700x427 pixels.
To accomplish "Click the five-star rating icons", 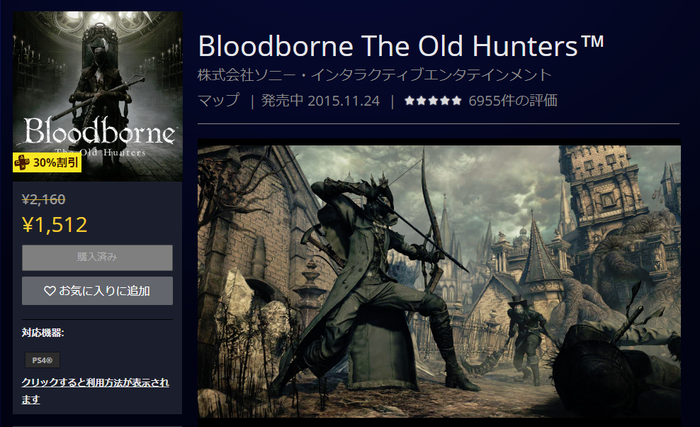I will 433,100.
